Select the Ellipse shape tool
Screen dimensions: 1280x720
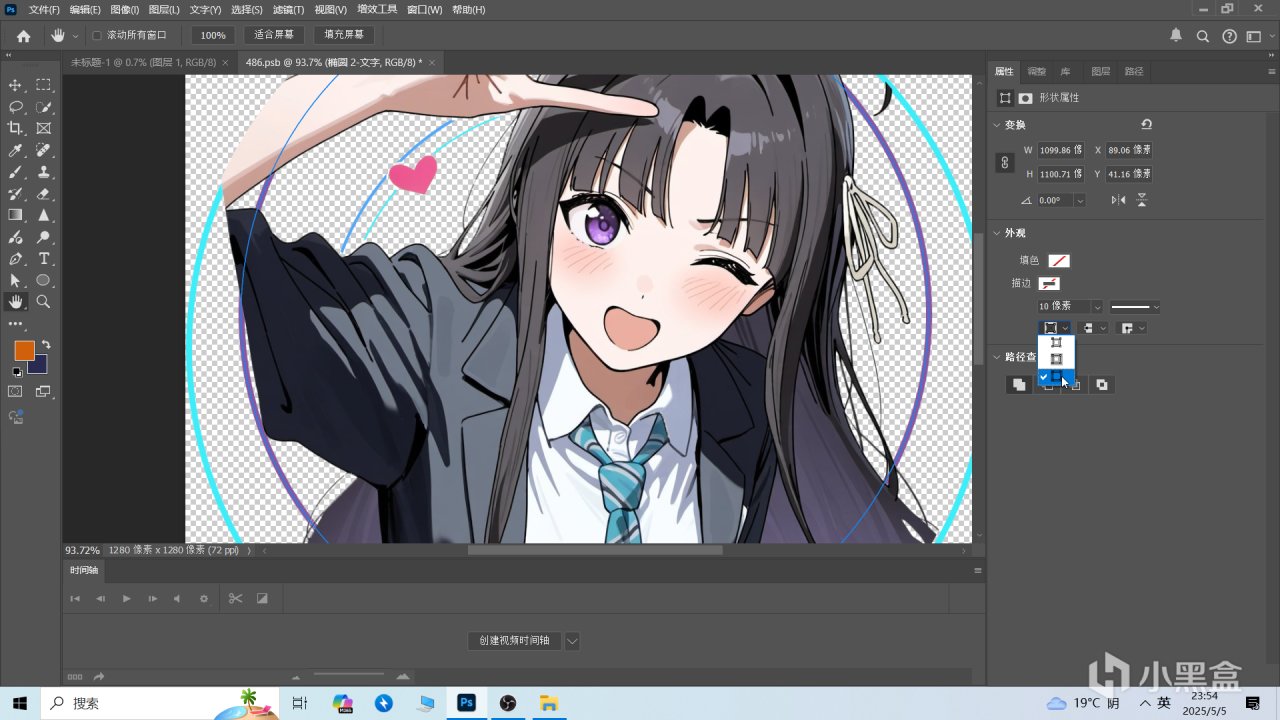(44, 280)
